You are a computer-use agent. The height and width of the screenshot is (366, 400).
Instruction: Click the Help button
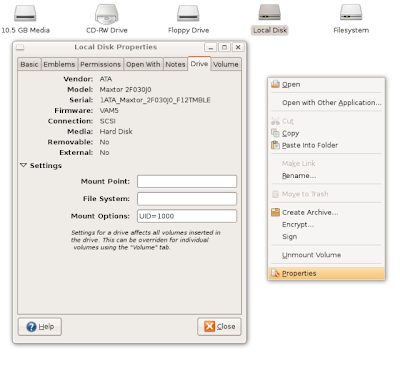(40, 327)
